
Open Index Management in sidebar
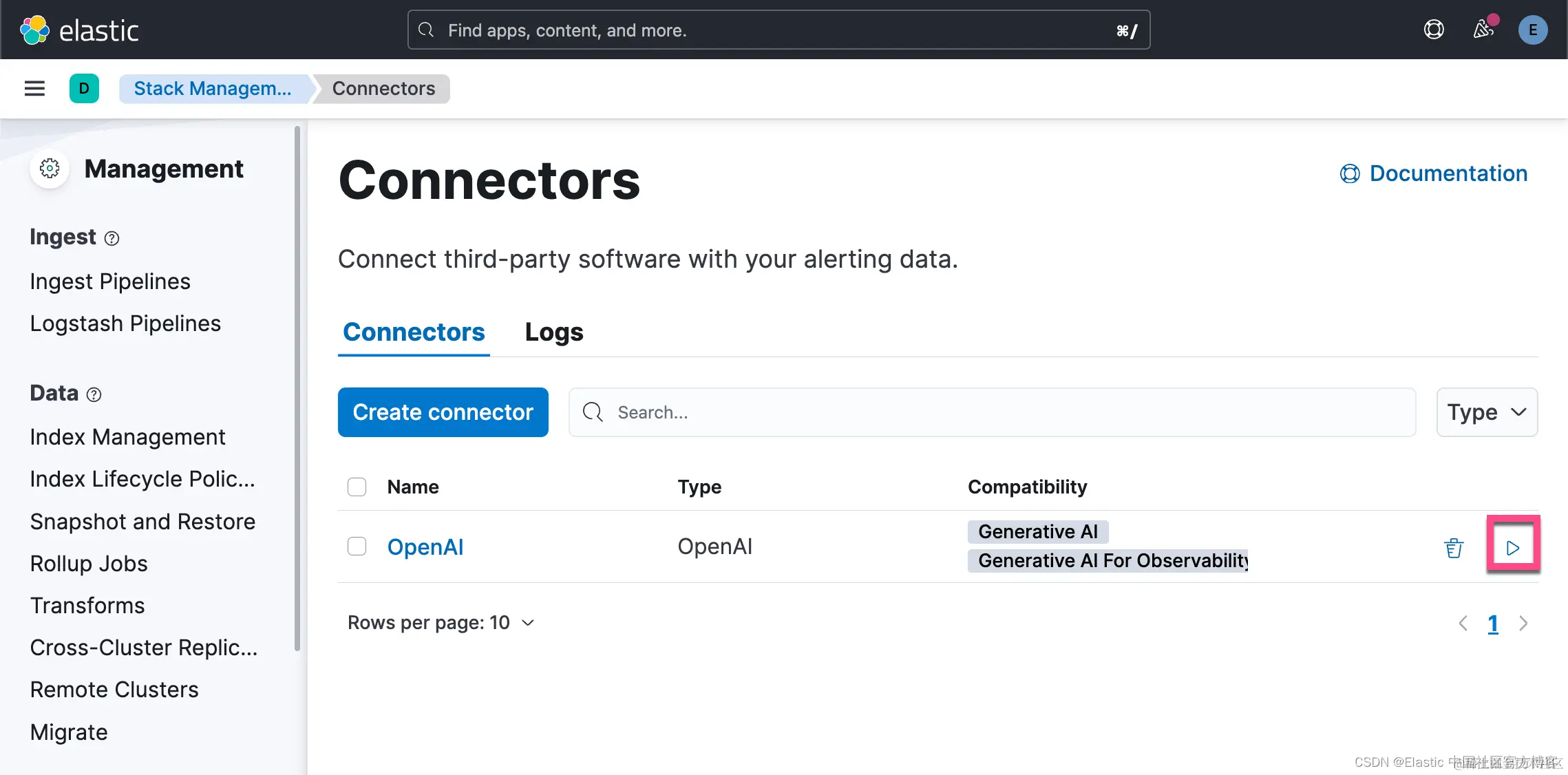tap(127, 437)
